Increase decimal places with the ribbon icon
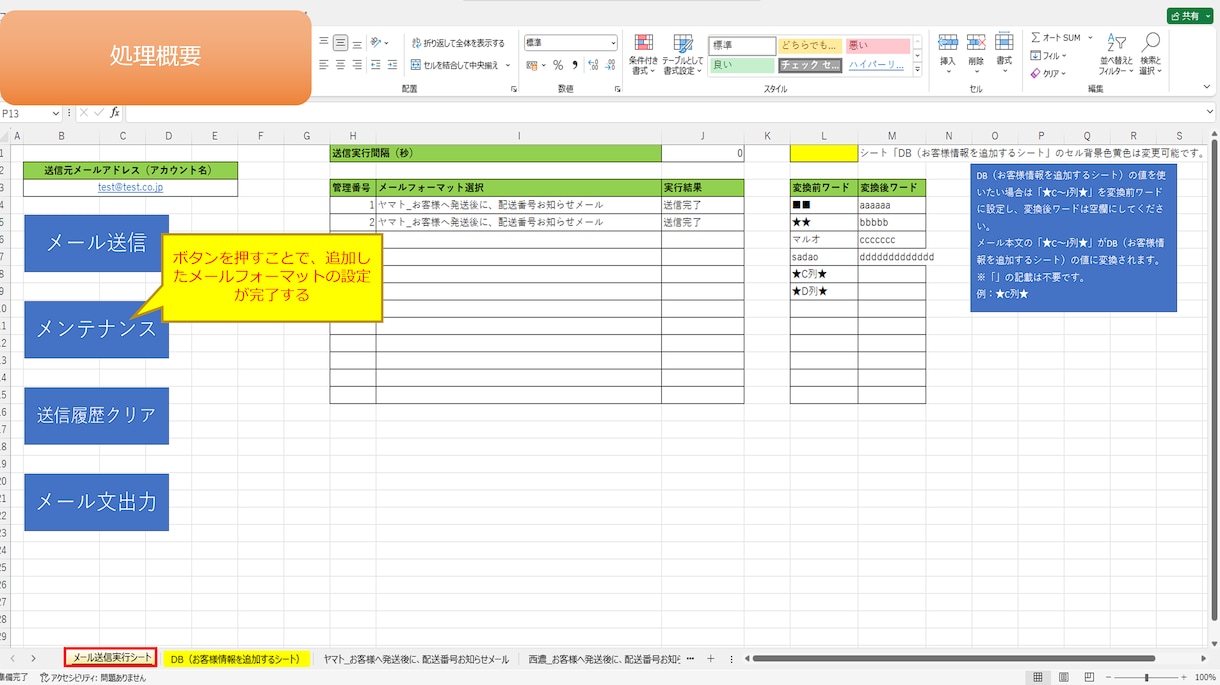The image size is (1220, 685). [593, 65]
